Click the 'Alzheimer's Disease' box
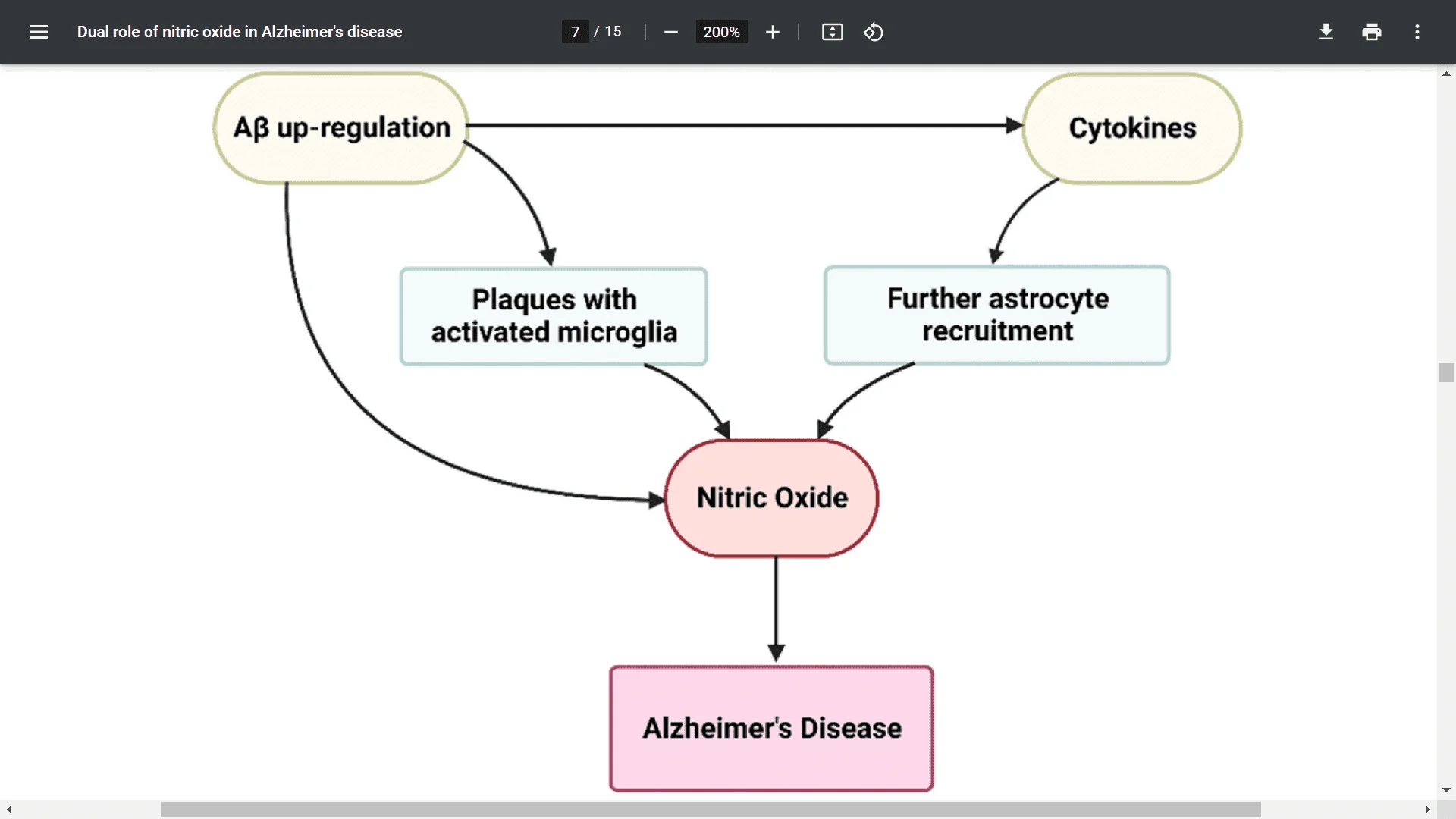The image size is (1456, 819). [x=772, y=728]
